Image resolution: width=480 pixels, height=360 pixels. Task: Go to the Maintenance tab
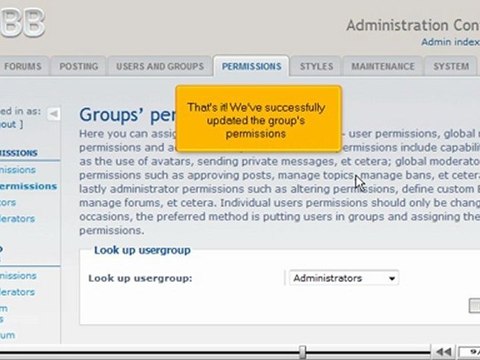(x=383, y=66)
